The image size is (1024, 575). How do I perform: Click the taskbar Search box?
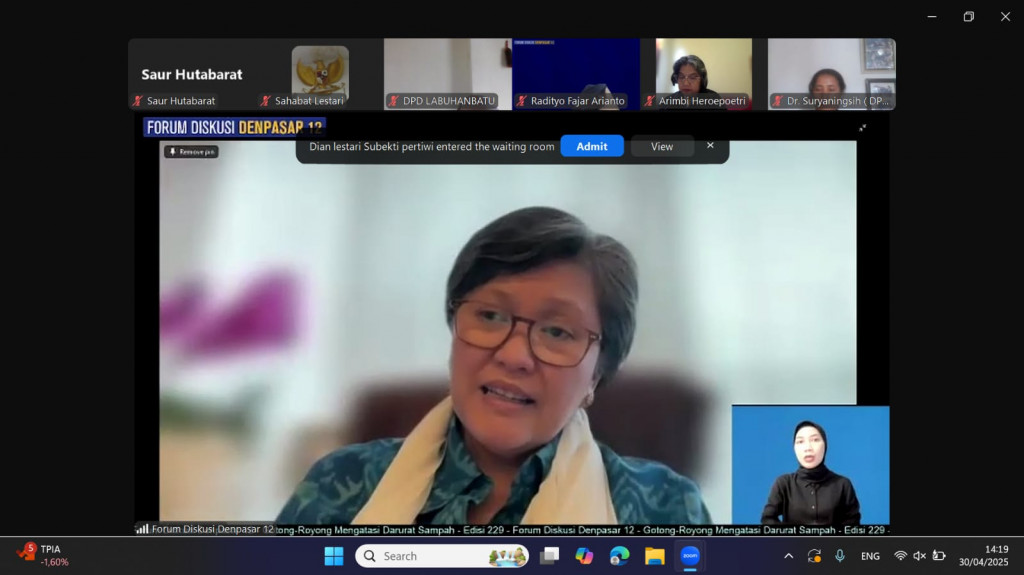point(442,556)
